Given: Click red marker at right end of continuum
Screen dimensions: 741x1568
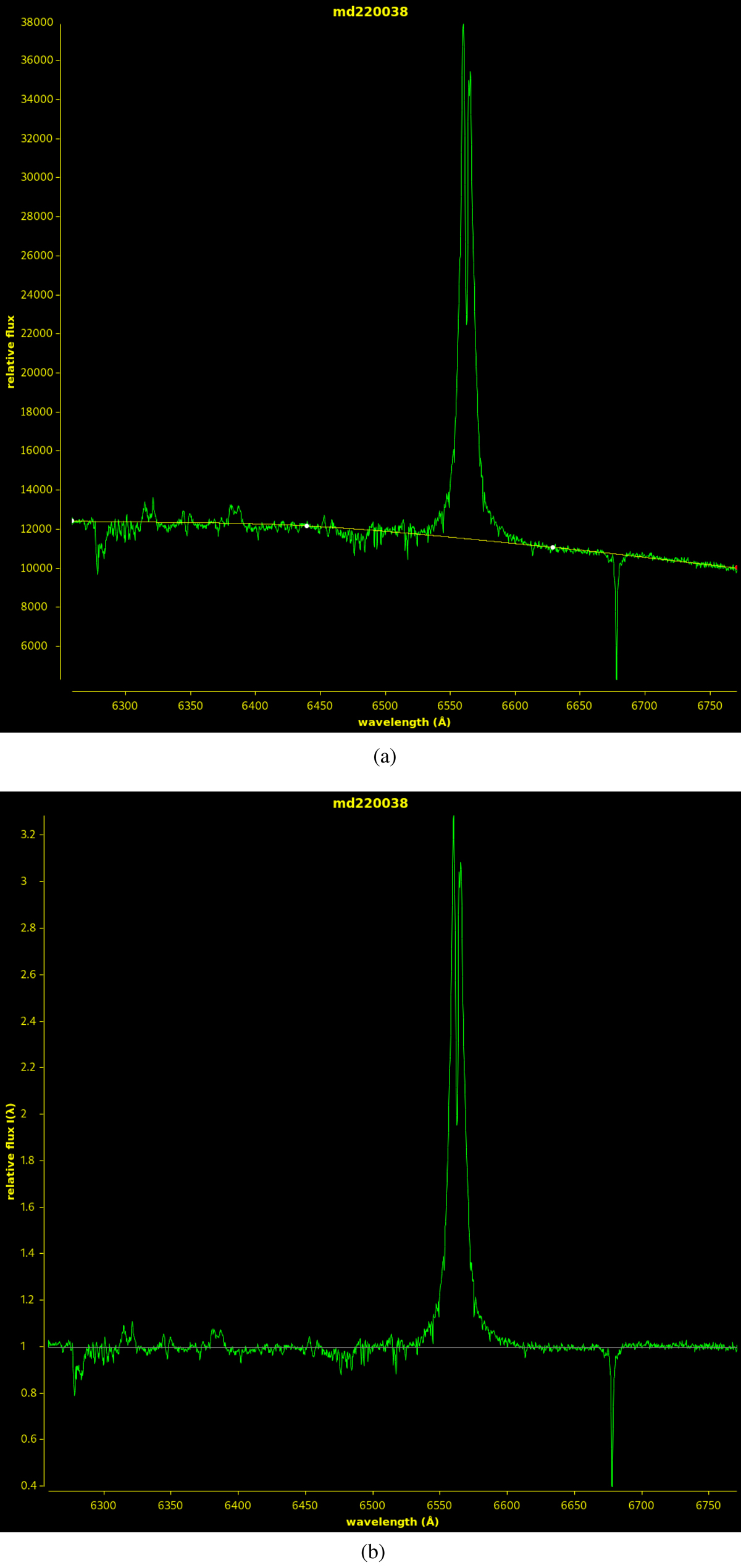Looking at the screenshot, I should [x=736, y=567].
